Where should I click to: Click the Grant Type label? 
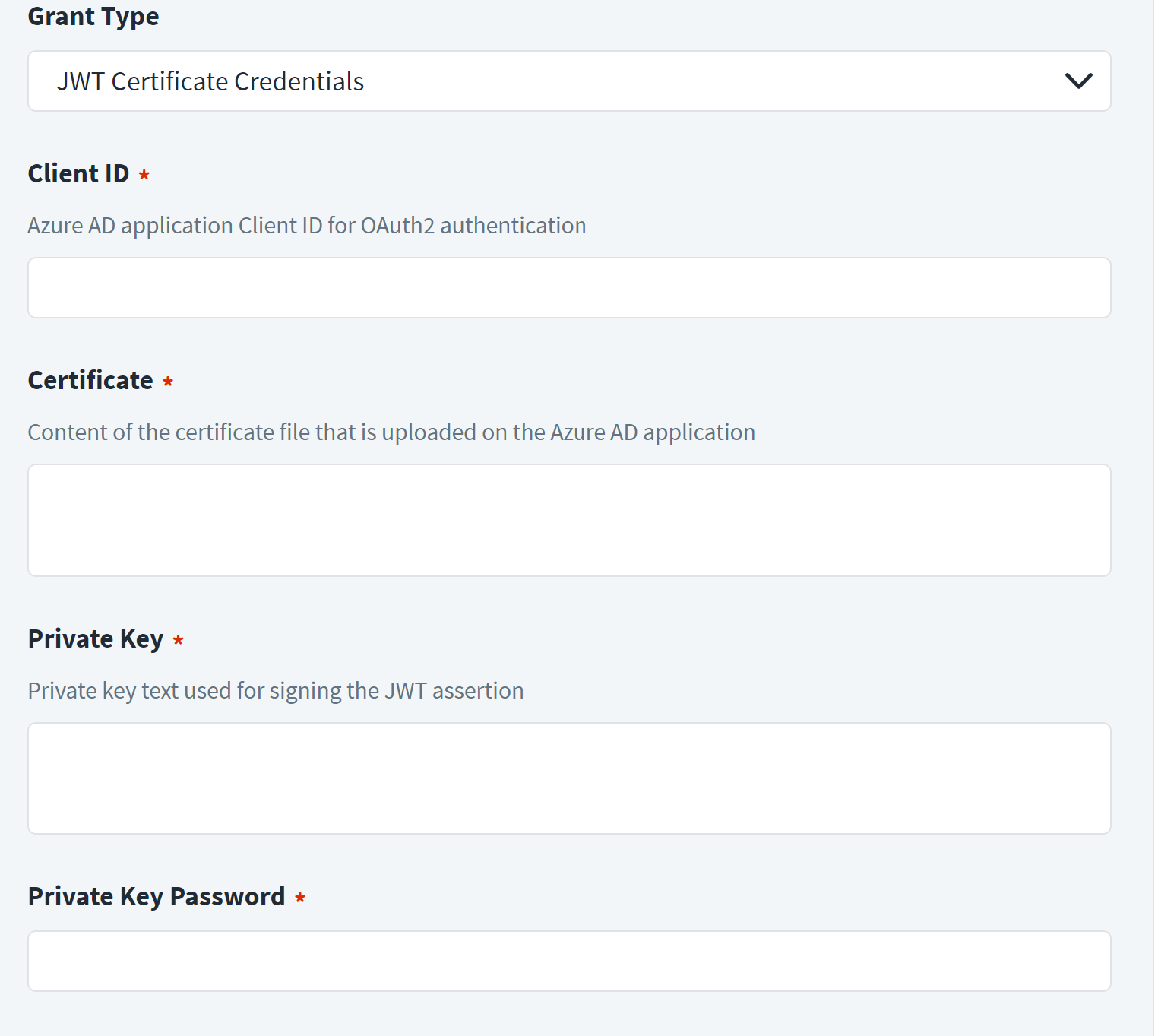pyautogui.click(x=93, y=17)
